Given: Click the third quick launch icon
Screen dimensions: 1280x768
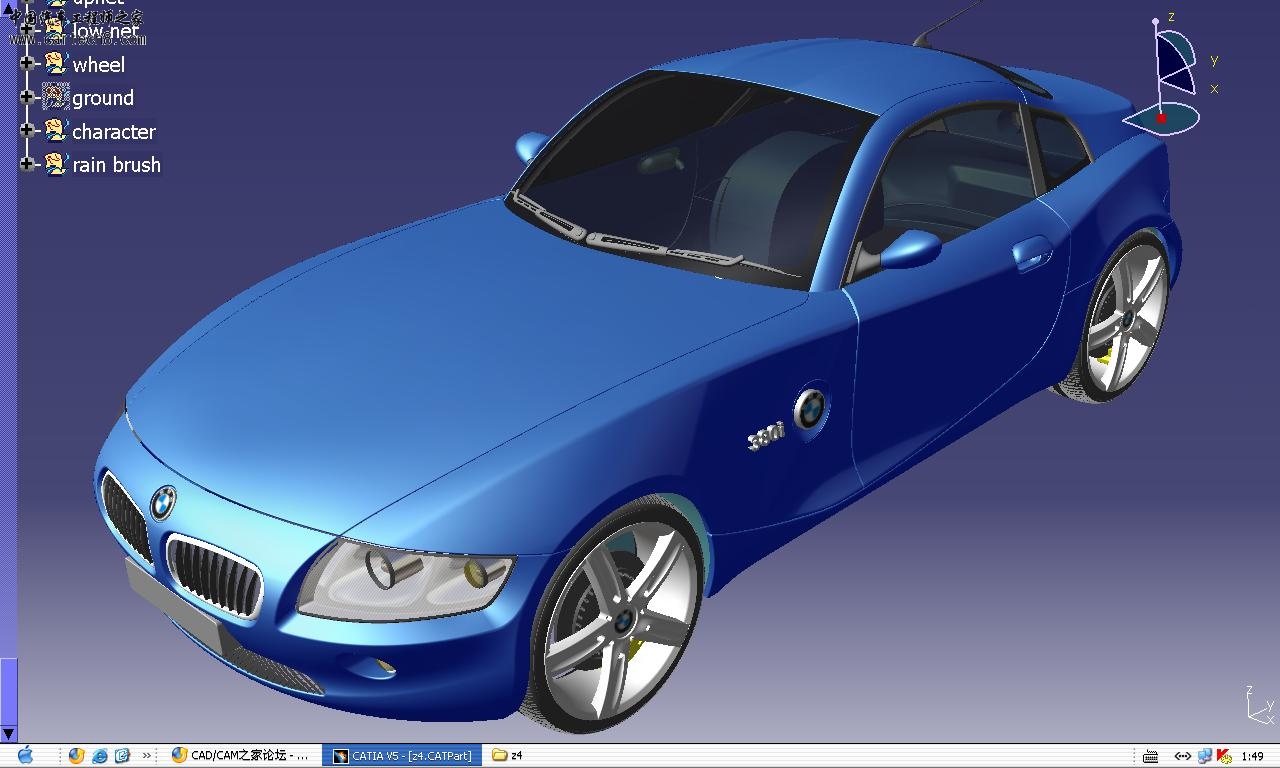Looking at the screenshot, I should 122,756.
